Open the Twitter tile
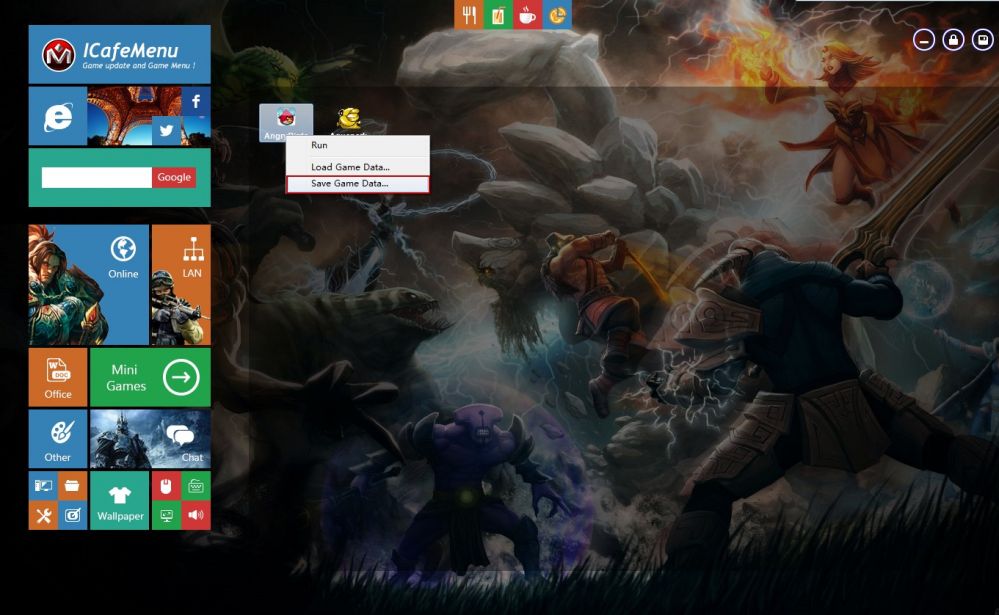The image size is (999, 615). (x=166, y=131)
